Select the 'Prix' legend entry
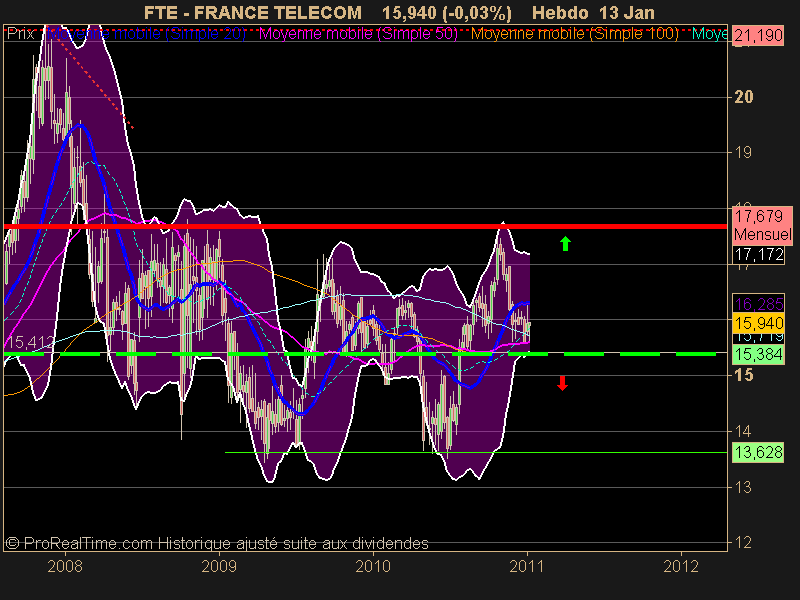The width and height of the screenshot is (800, 600). (20, 34)
